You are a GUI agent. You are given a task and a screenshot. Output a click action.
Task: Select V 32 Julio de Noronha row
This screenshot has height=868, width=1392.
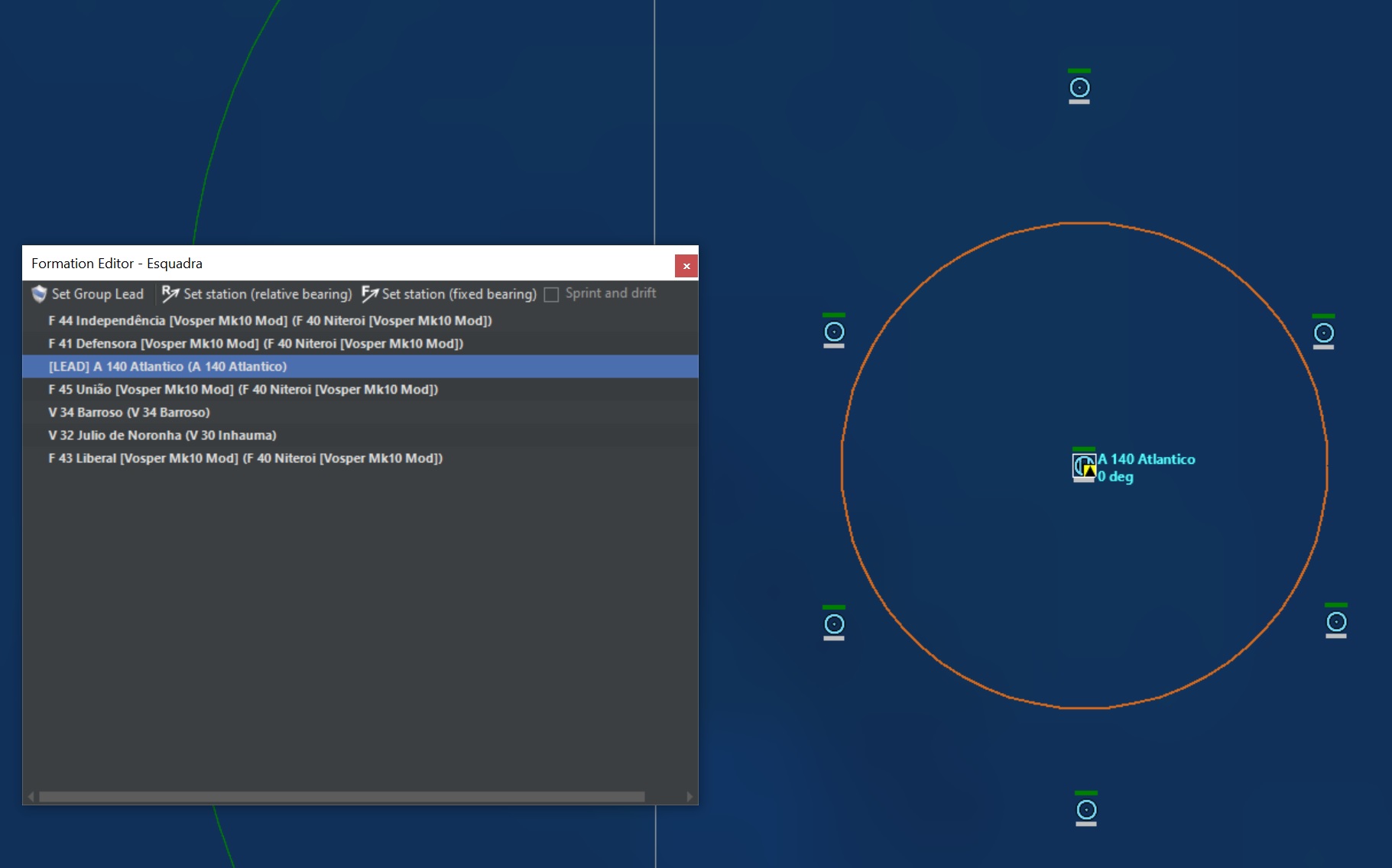coord(360,436)
